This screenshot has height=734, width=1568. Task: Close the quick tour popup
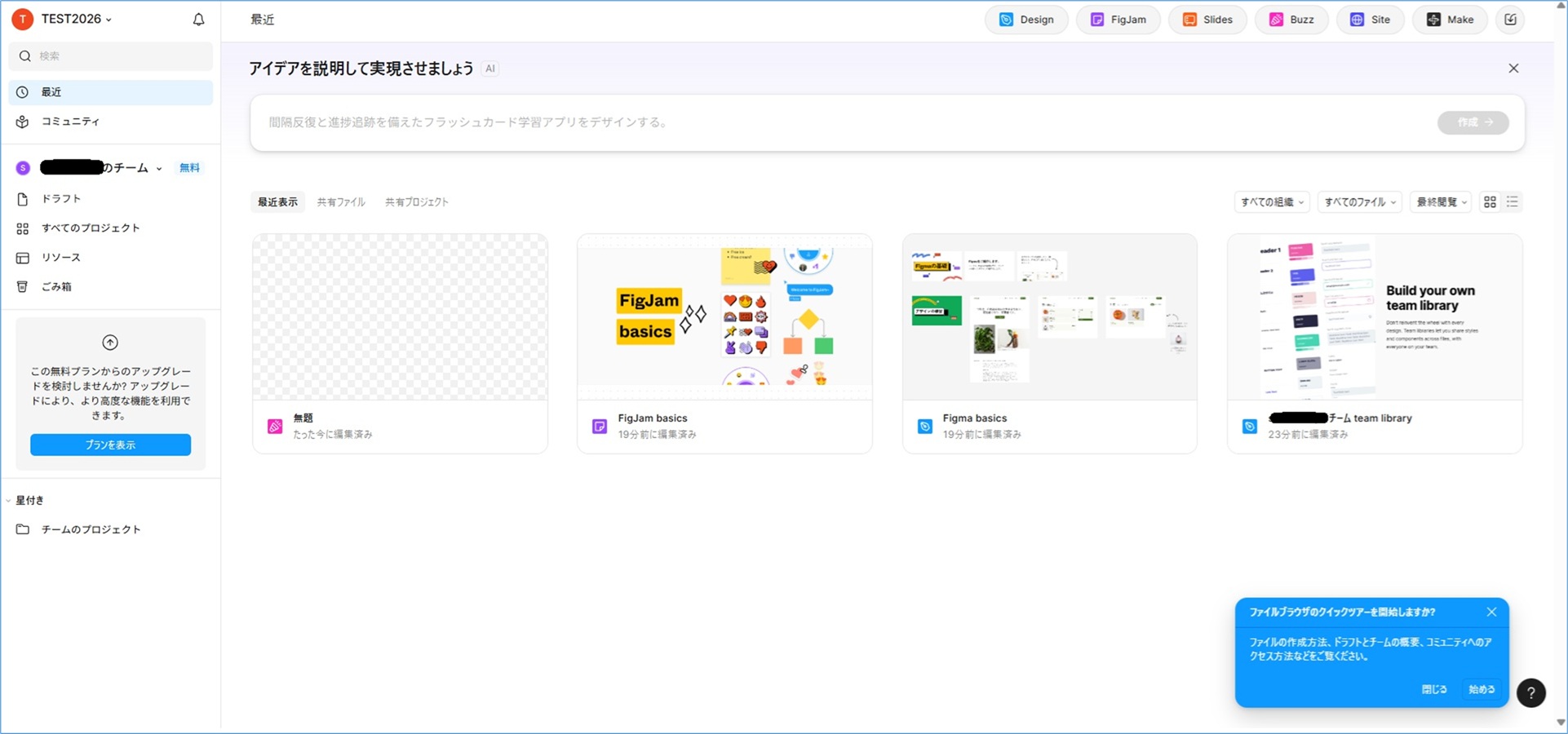click(1491, 612)
